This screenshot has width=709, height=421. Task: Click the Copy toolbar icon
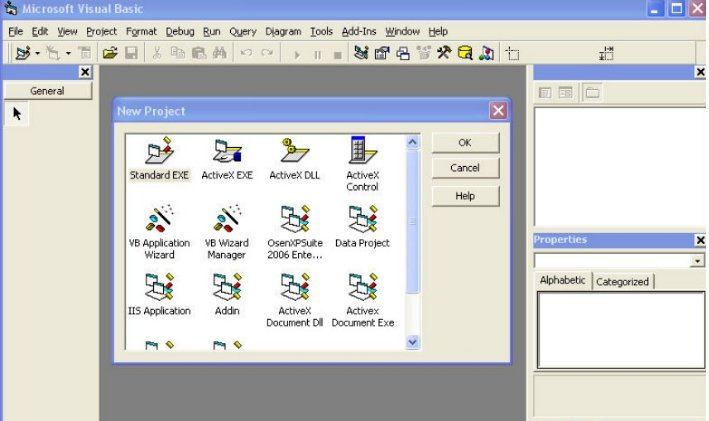click(177, 53)
